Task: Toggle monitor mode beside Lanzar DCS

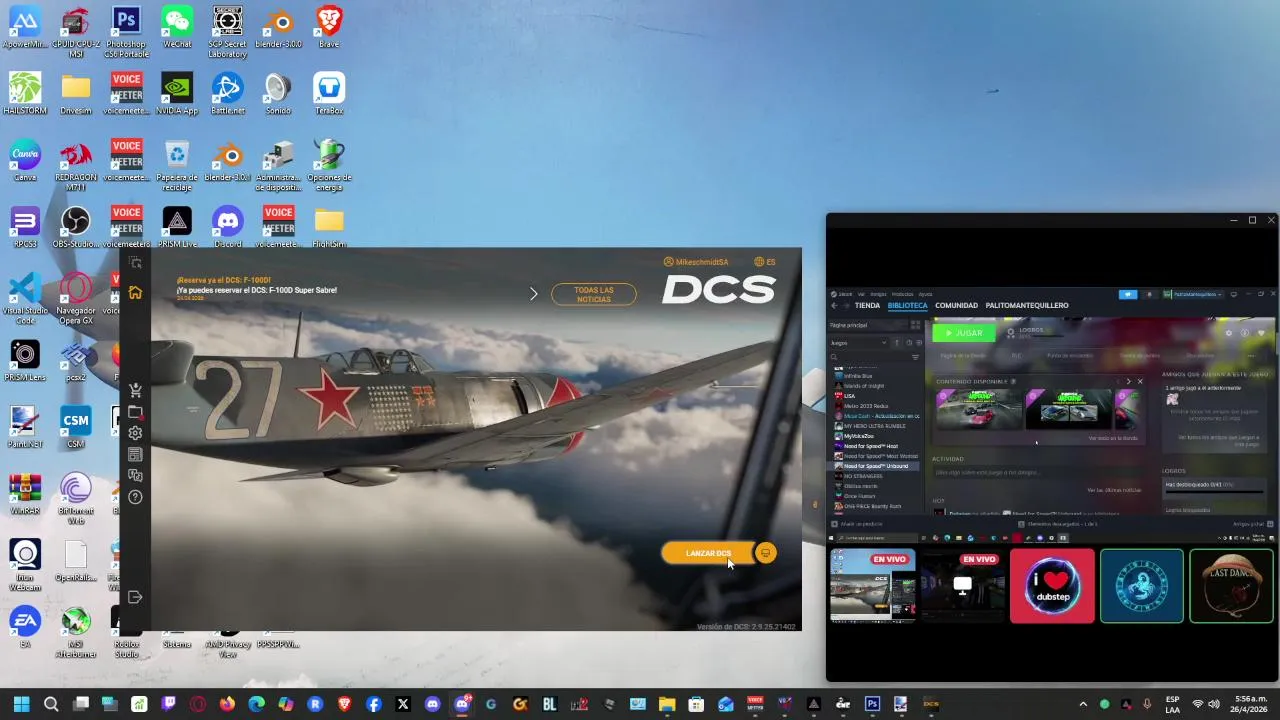Action: coord(765,553)
